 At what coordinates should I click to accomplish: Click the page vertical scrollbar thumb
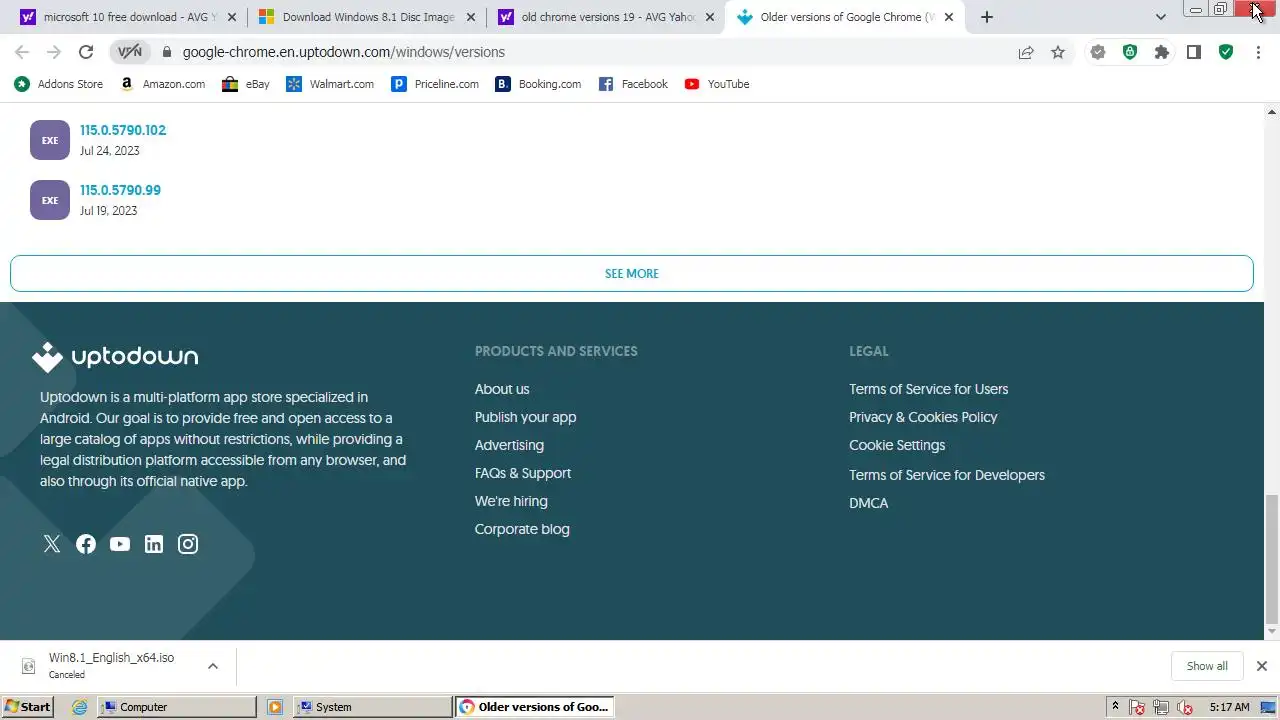point(1272,557)
